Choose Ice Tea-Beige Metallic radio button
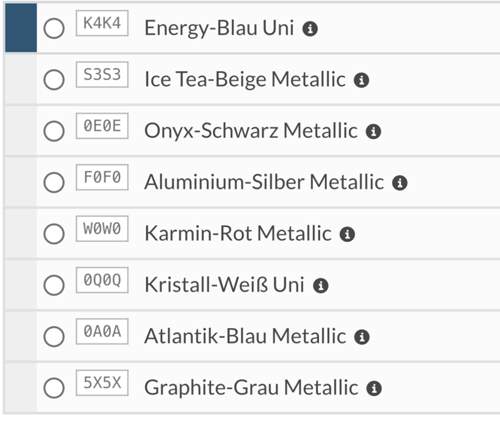 click(54, 80)
